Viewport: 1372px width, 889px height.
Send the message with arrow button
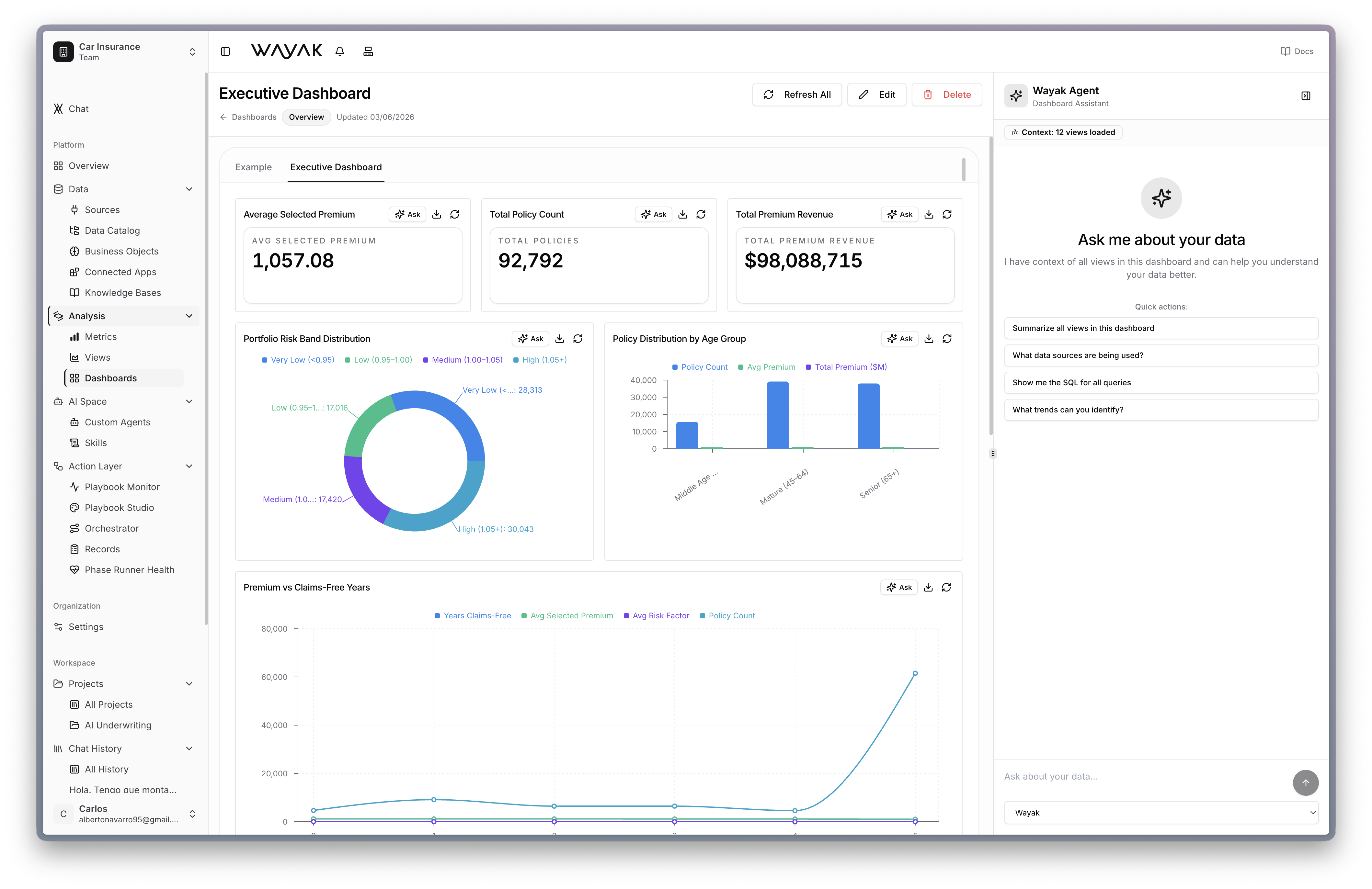tap(1306, 783)
